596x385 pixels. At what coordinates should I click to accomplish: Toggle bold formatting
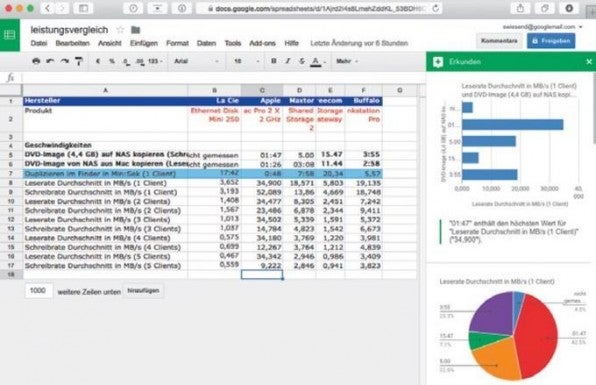(273, 61)
